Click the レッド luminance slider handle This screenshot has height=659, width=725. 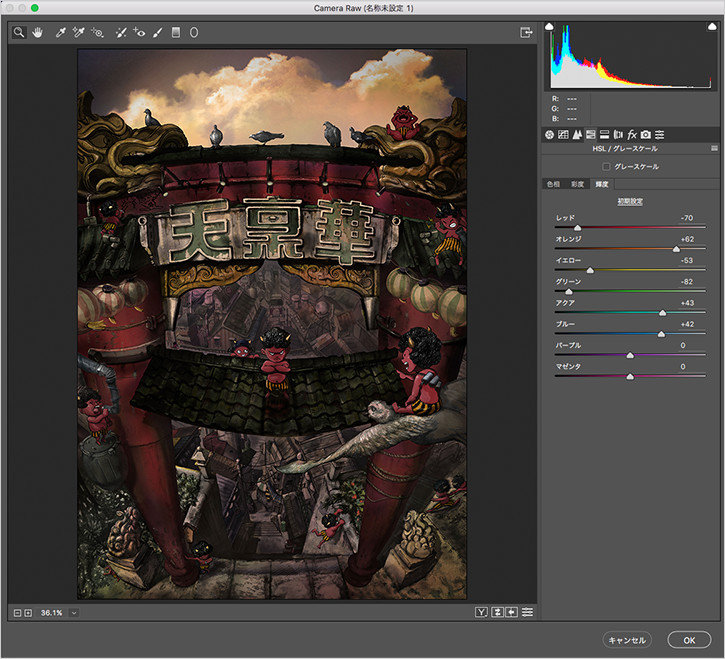pos(578,228)
